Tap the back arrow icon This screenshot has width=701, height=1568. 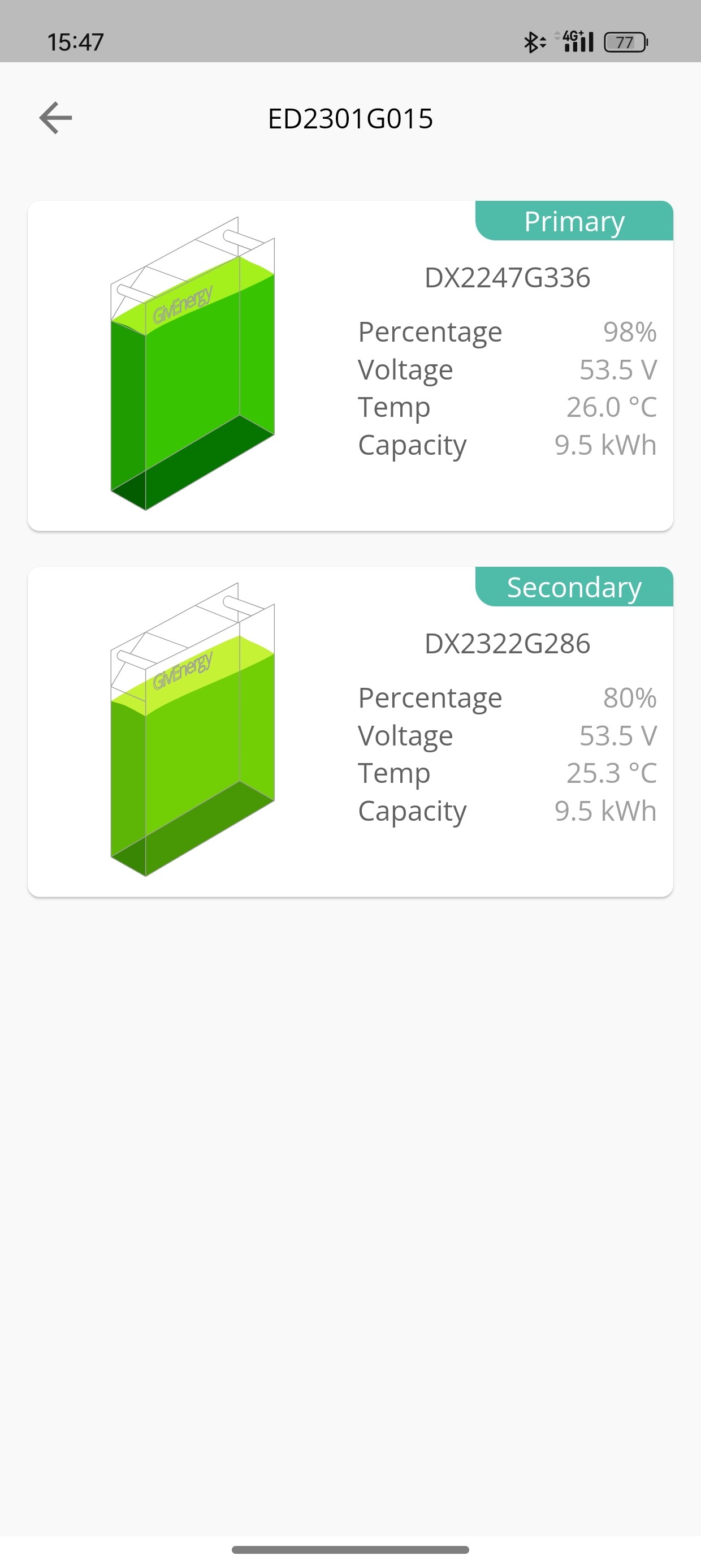pyautogui.click(x=55, y=118)
